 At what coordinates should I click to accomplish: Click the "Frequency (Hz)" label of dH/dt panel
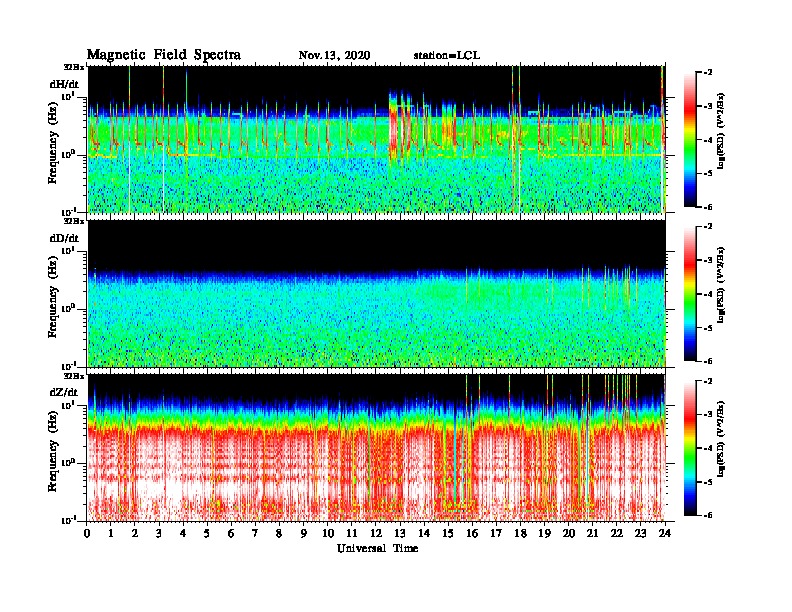click(53, 143)
